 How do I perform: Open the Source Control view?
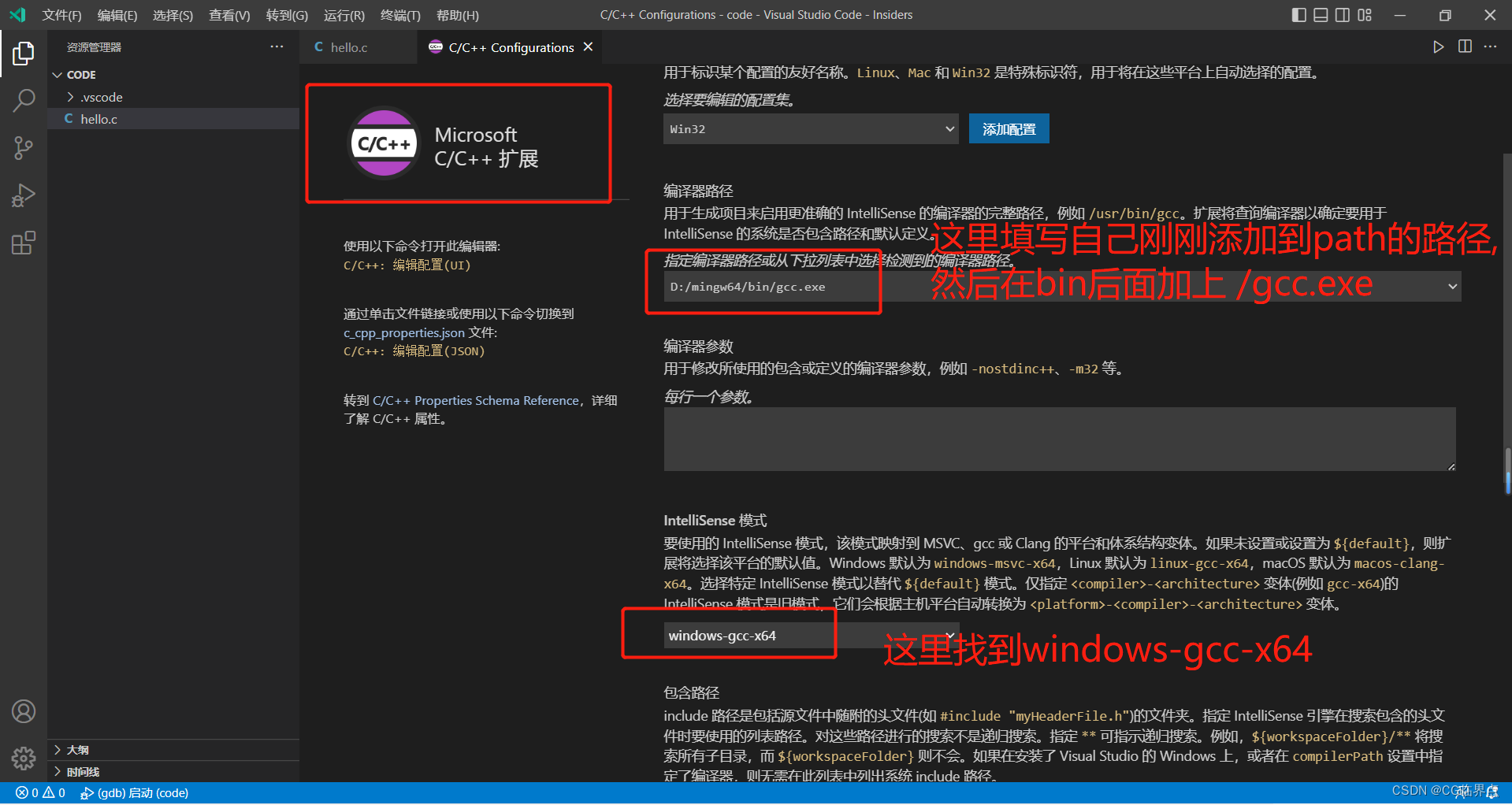coord(24,148)
